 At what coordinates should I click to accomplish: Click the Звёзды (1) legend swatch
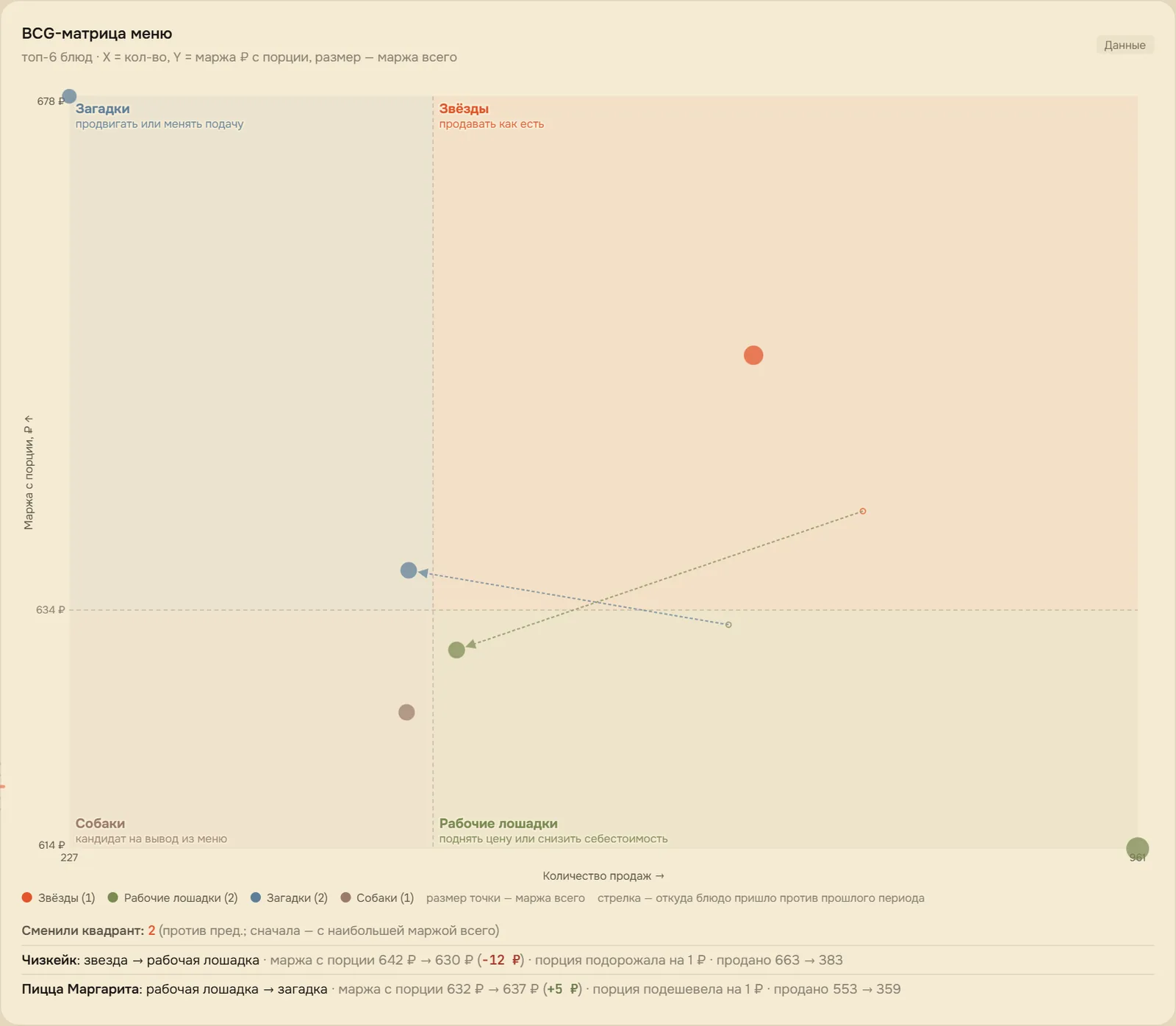[x=27, y=897]
